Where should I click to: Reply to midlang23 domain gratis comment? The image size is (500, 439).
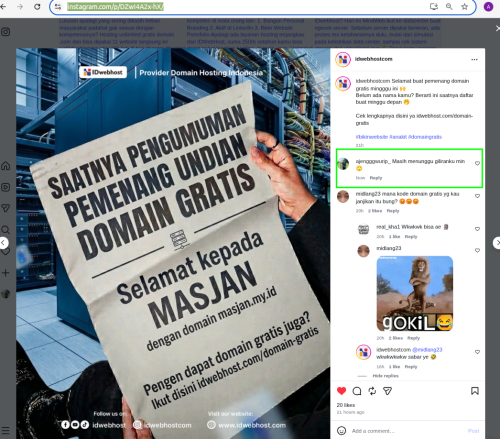pyautogui.click(x=393, y=211)
